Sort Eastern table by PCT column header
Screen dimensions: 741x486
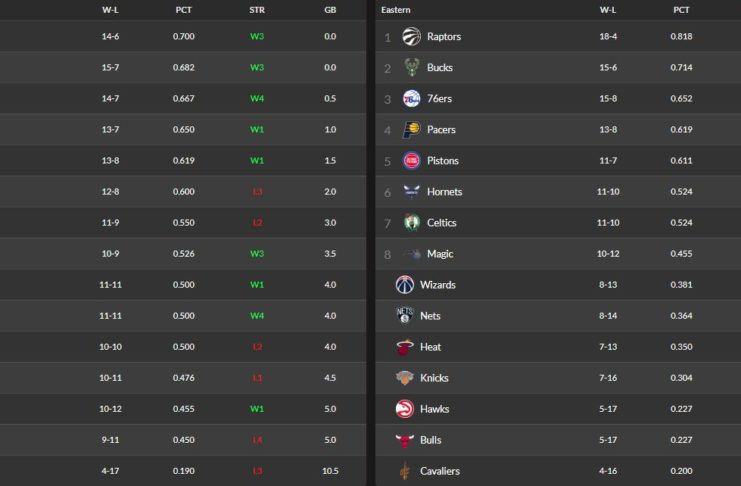tap(681, 9)
